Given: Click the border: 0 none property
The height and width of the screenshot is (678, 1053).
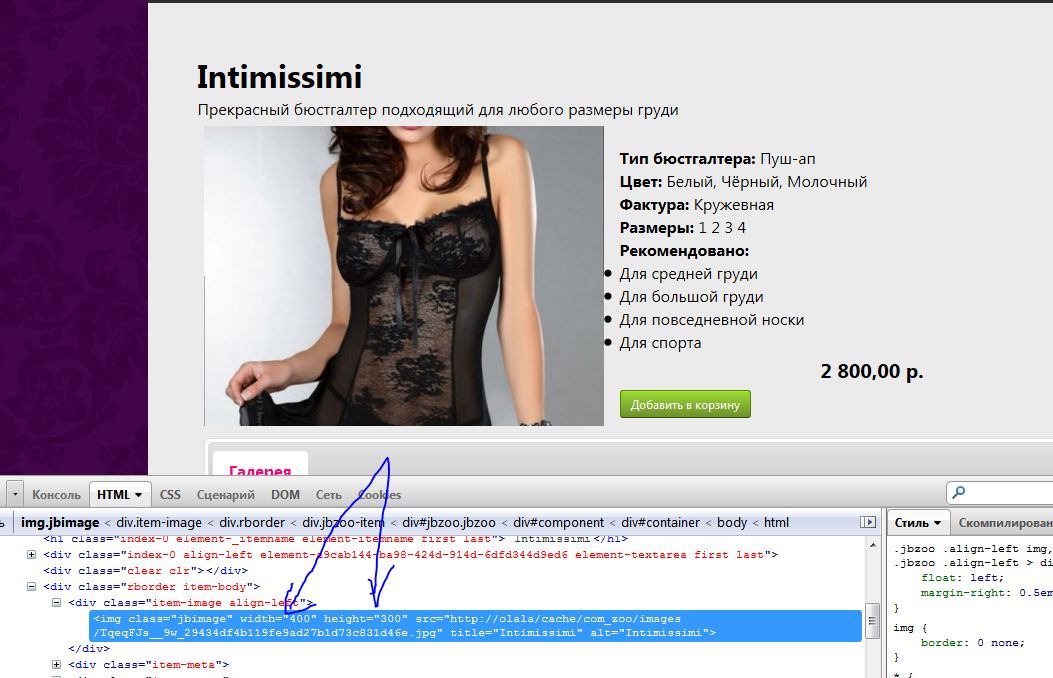Looking at the screenshot, I should click(972, 642).
